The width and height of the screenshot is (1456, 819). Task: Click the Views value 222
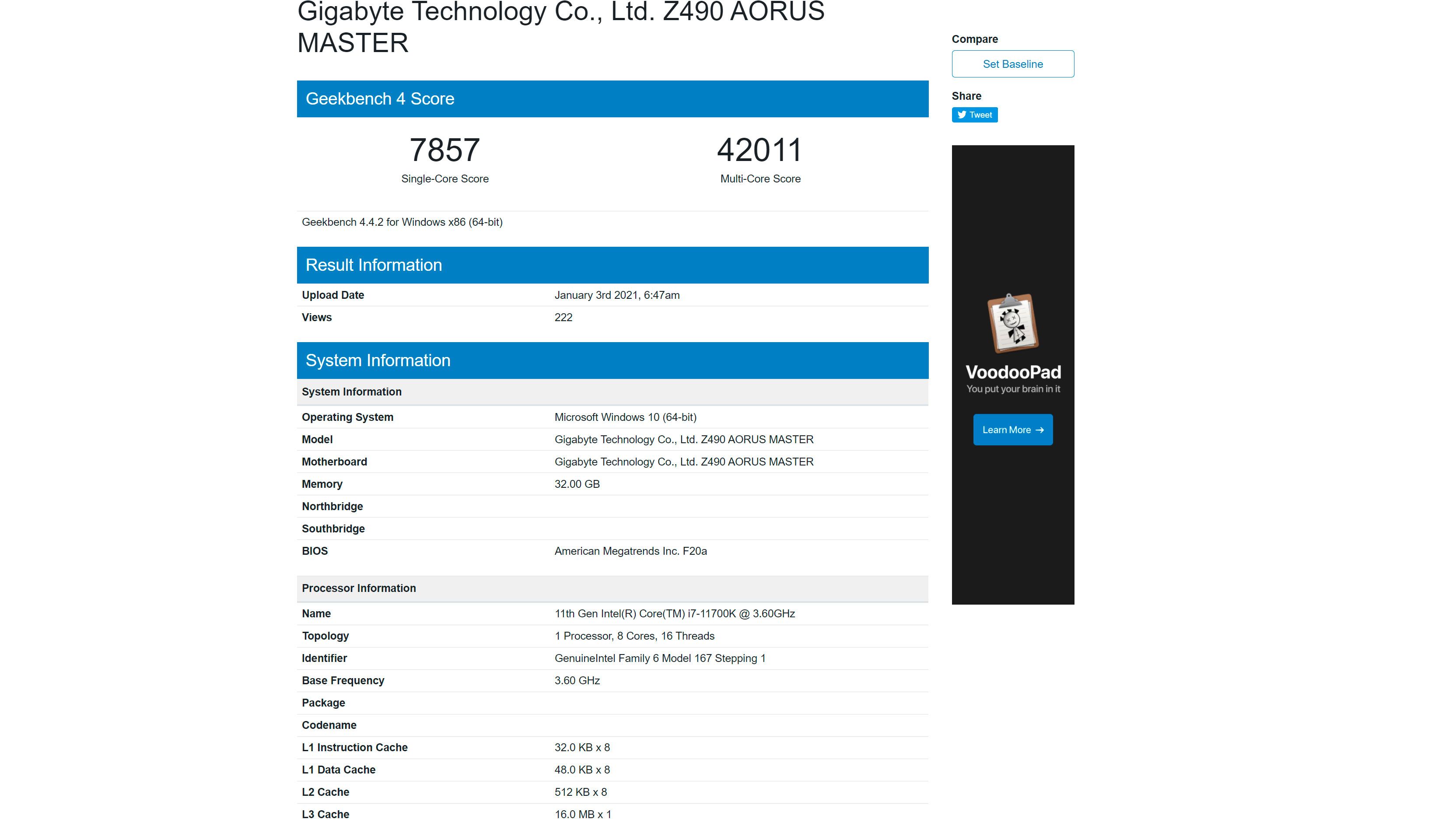point(563,318)
